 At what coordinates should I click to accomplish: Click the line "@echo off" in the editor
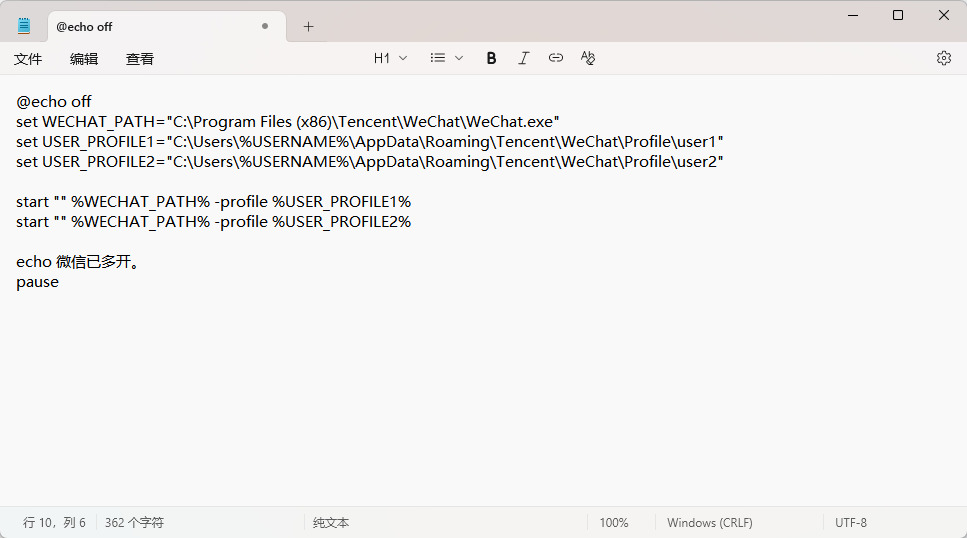click(x=54, y=101)
